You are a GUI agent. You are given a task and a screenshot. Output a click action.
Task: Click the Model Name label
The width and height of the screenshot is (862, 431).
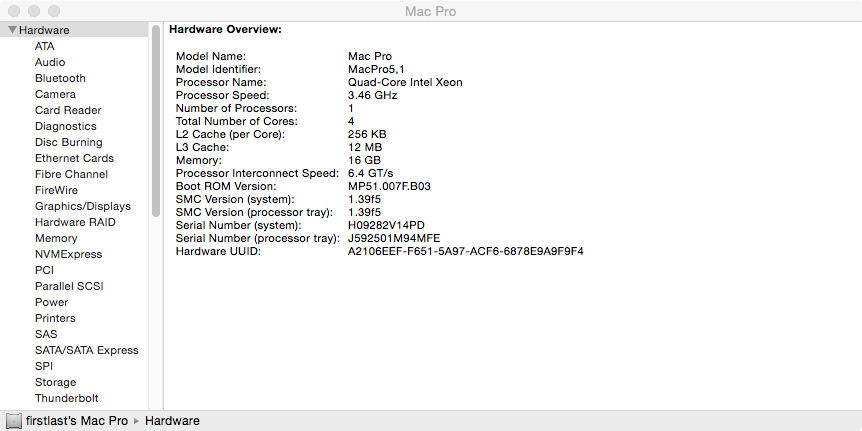211,56
